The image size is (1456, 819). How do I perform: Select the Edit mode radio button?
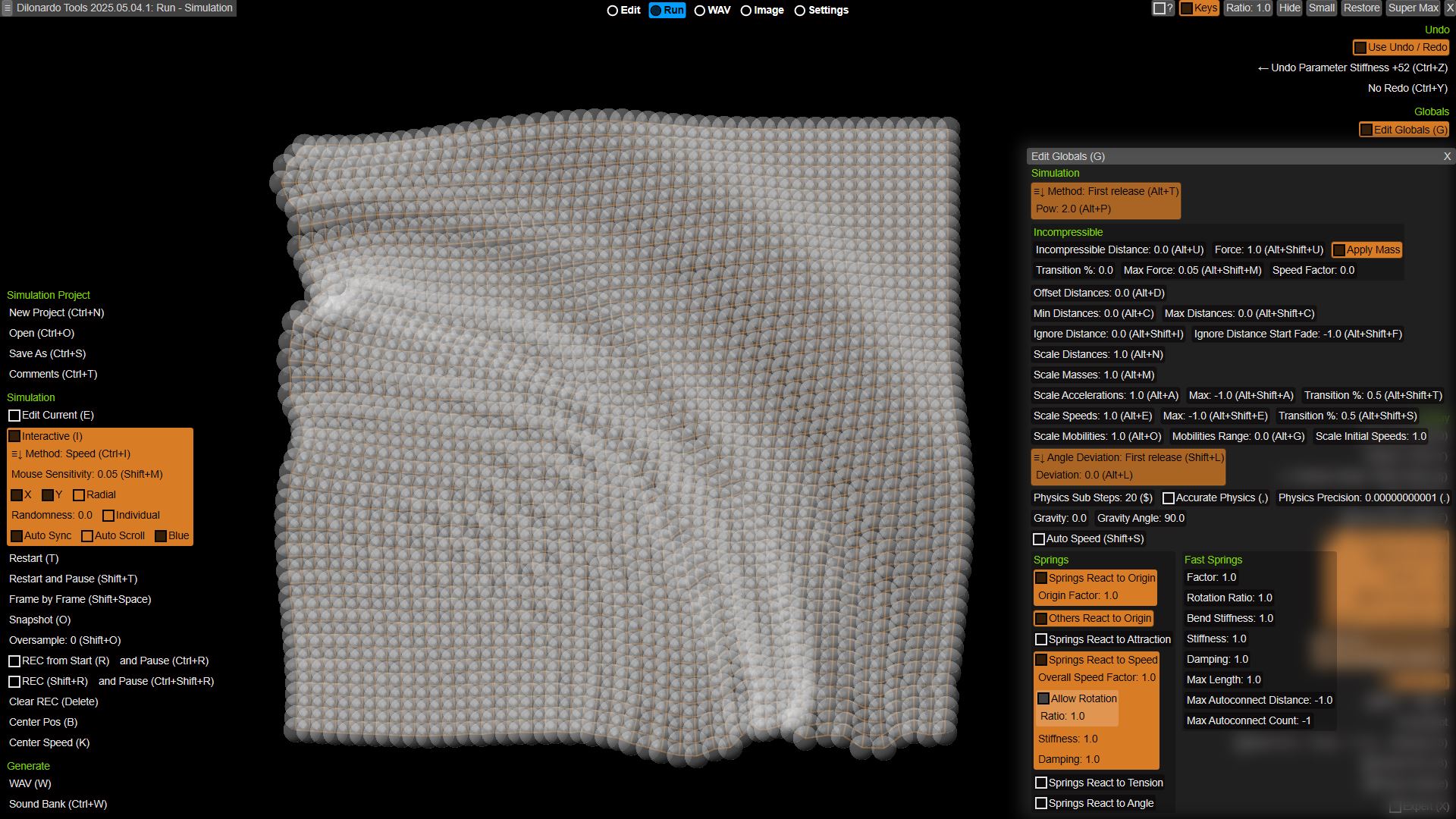coord(613,11)
